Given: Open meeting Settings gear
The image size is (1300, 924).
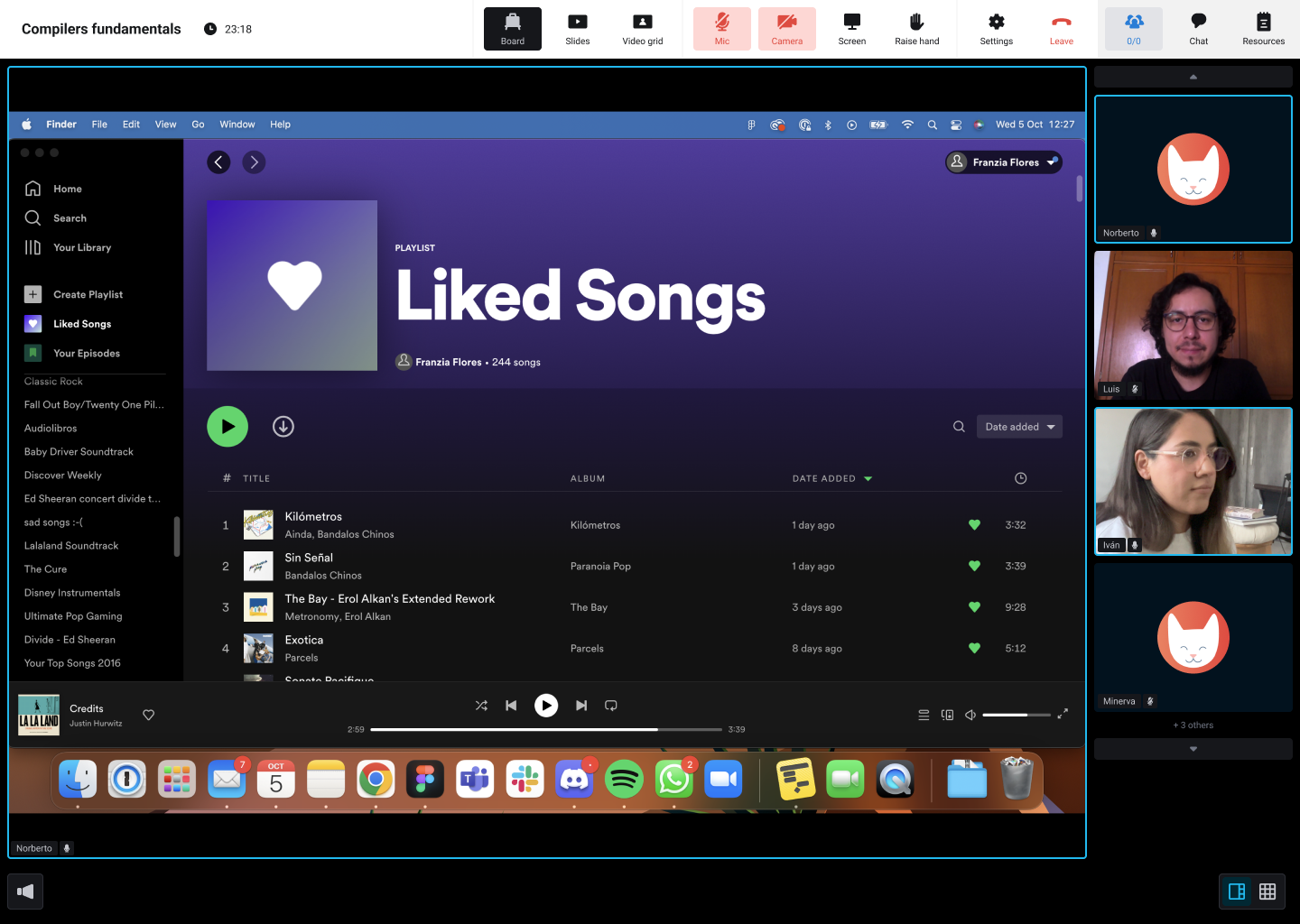Looking at the screenshot, I should click(997, 29).
